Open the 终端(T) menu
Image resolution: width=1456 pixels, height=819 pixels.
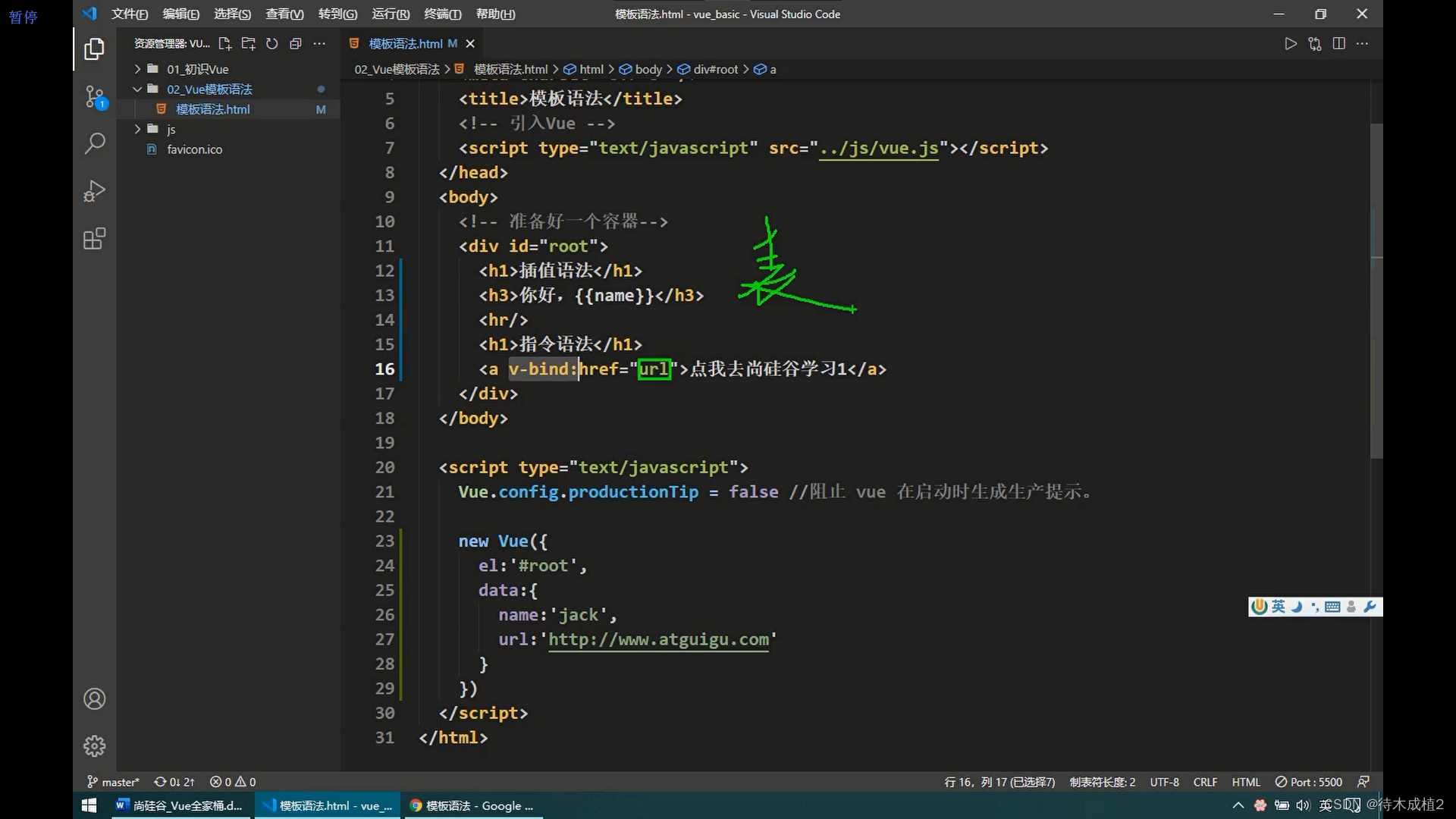tap(442, 14)
